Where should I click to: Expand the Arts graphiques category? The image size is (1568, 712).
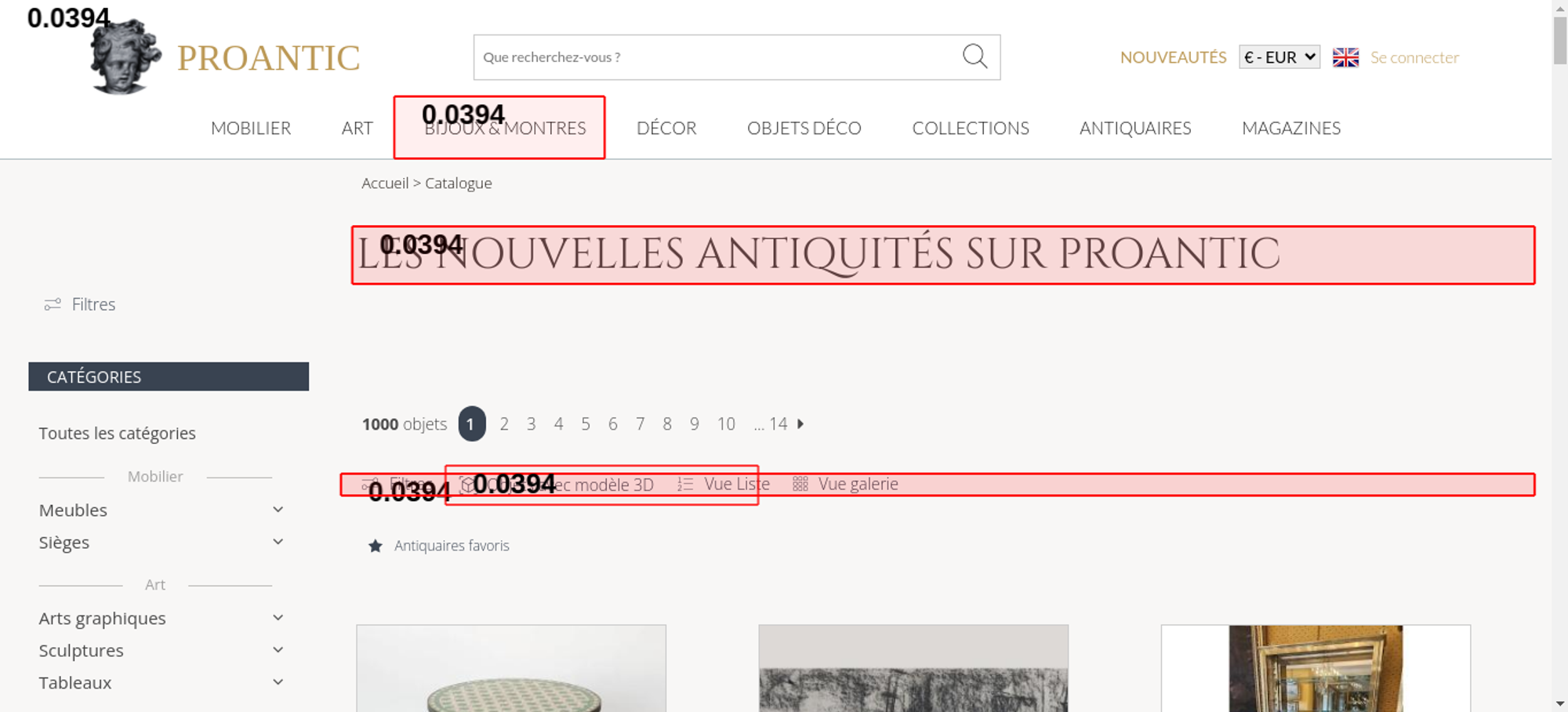(278, 618)
